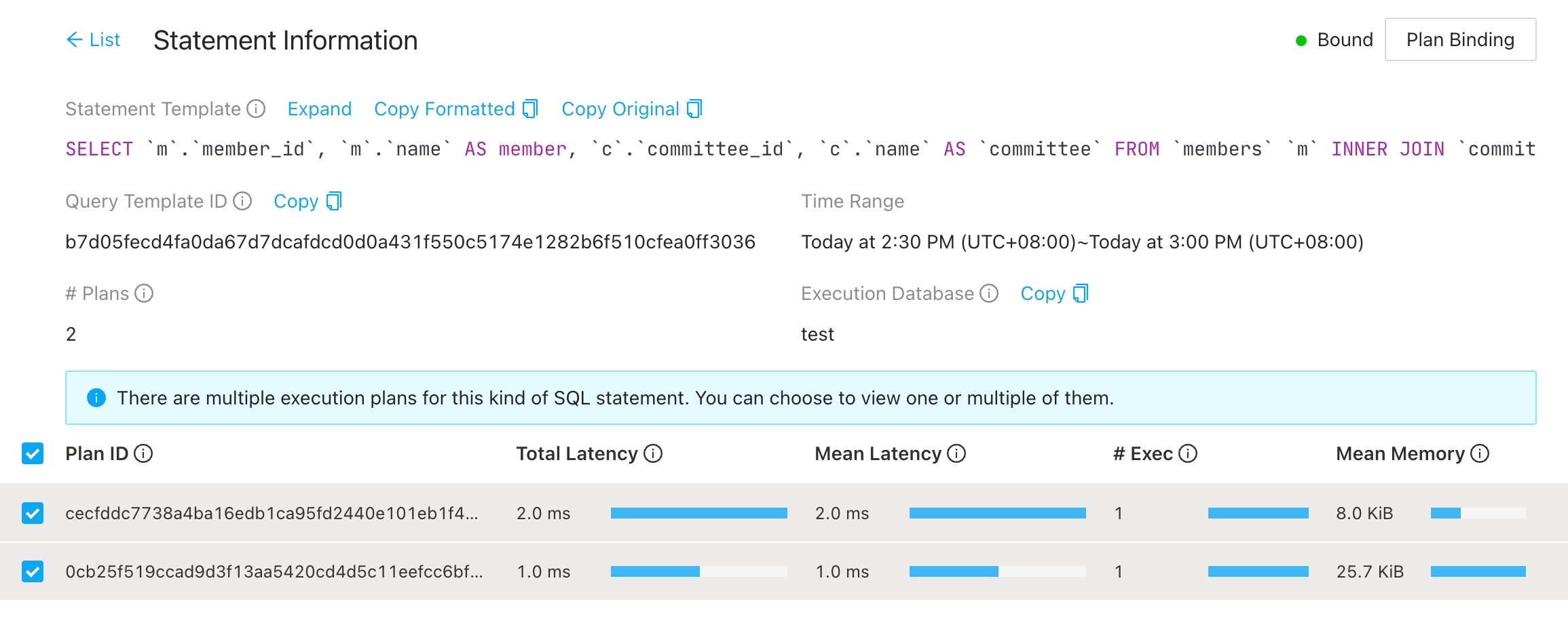Copy the formatted statement template
Screen dimensions: 1568x642
(455, 109)
